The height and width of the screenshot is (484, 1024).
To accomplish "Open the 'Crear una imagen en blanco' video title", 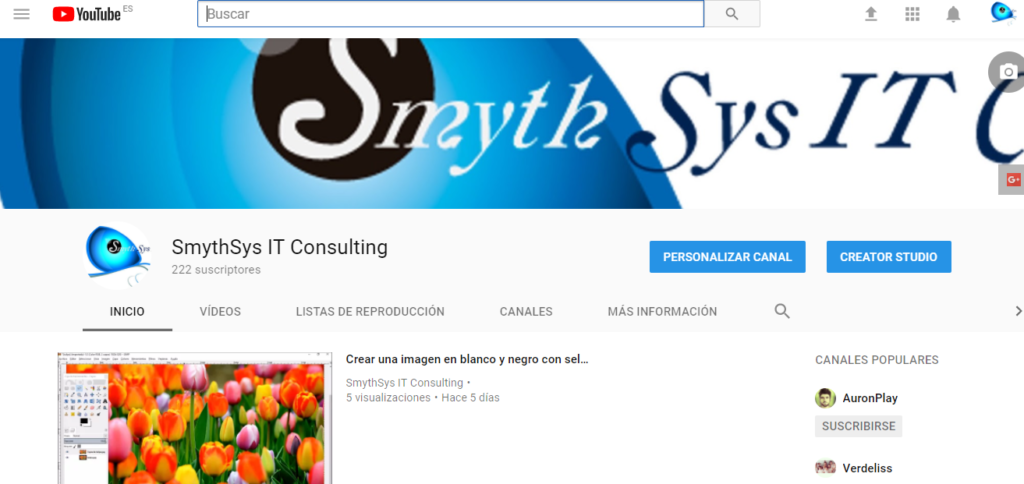I will pos(467,359).
